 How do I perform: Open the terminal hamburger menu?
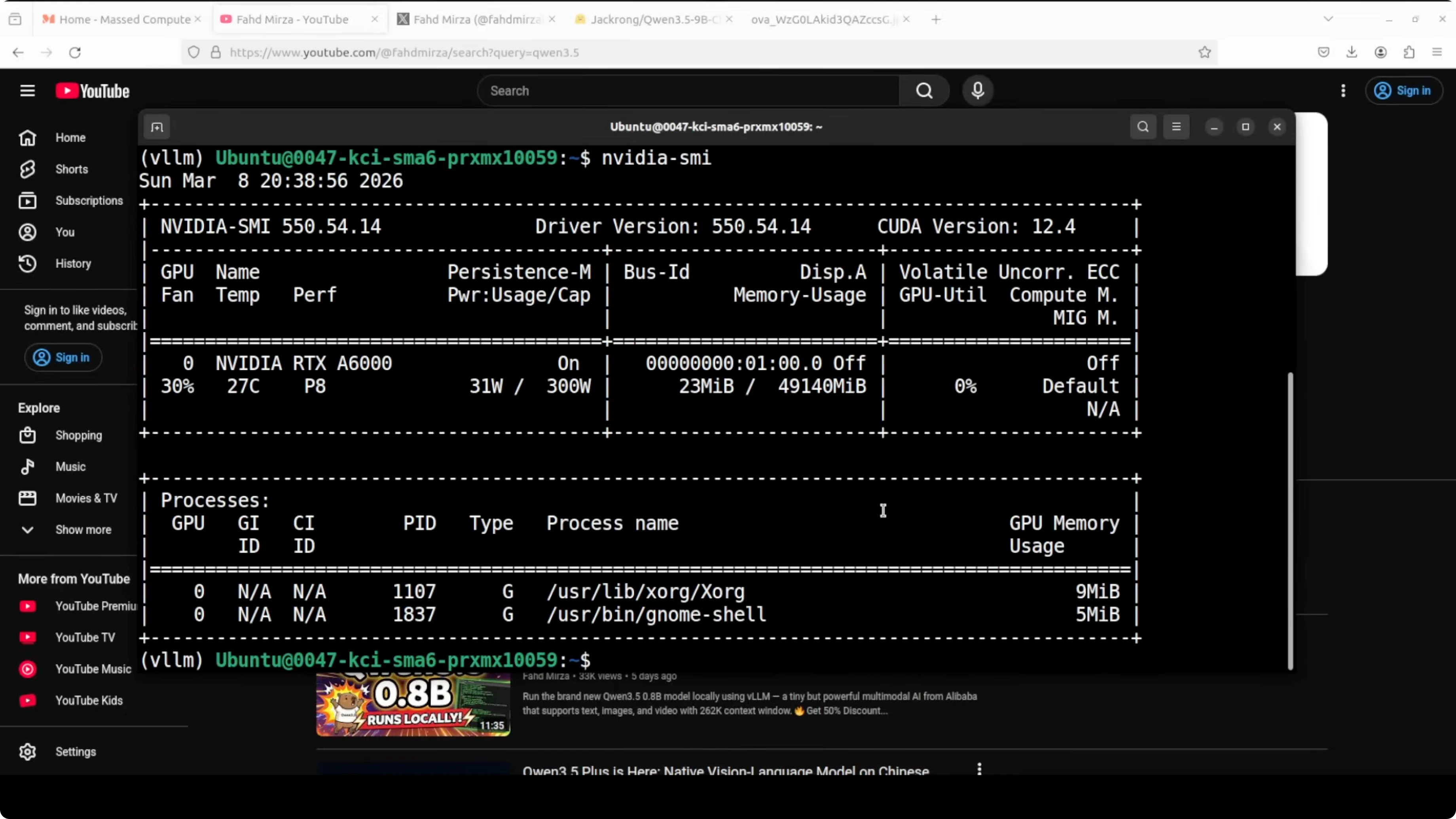click(1176, 127)
